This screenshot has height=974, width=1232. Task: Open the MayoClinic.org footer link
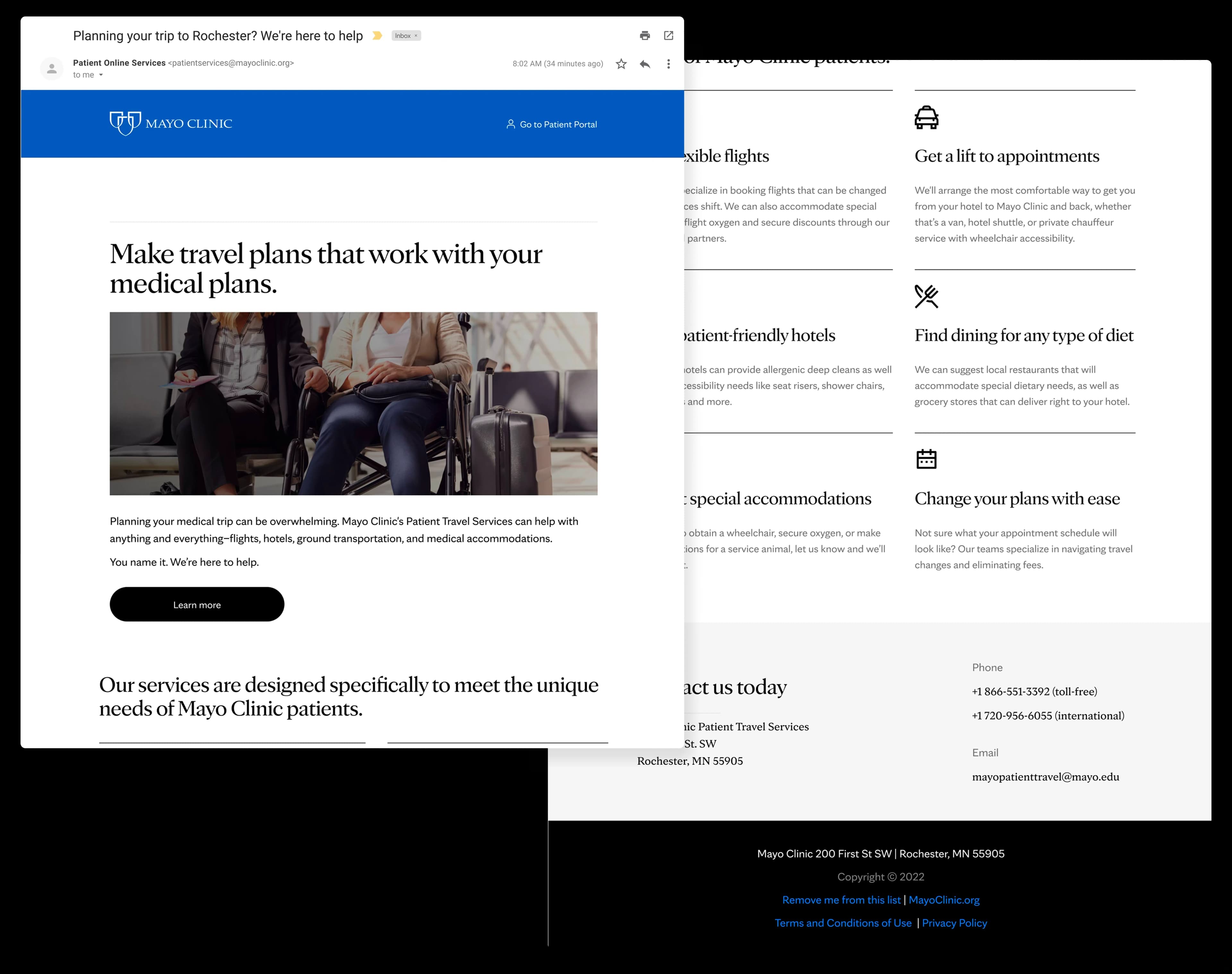pos(944,900)
